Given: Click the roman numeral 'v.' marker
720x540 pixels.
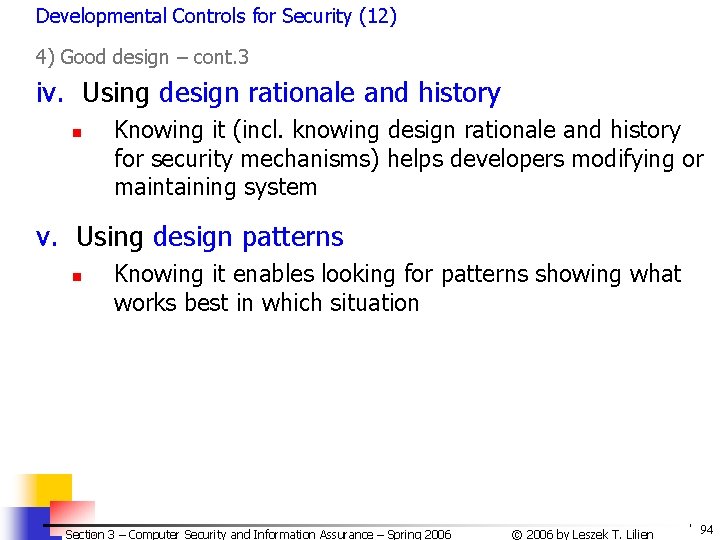Looking at the screenshot, I should 47,237.
